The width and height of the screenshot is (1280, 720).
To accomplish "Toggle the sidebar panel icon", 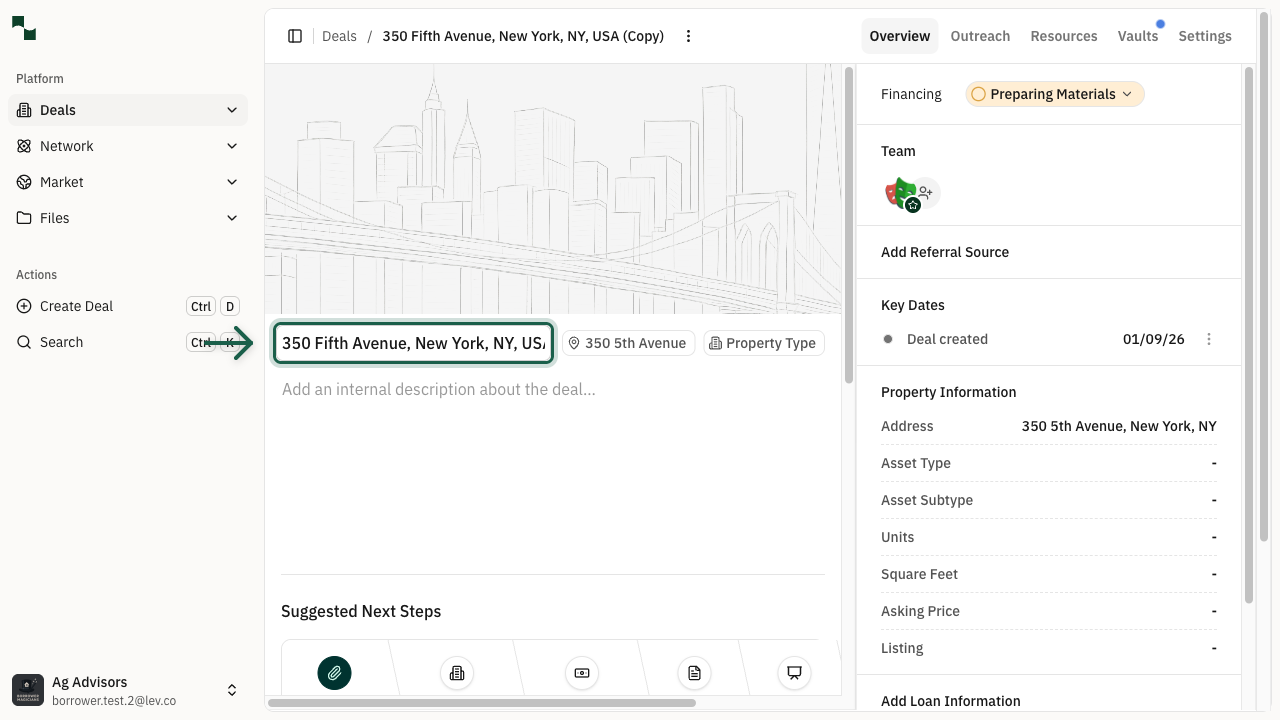I will [295, 36].
